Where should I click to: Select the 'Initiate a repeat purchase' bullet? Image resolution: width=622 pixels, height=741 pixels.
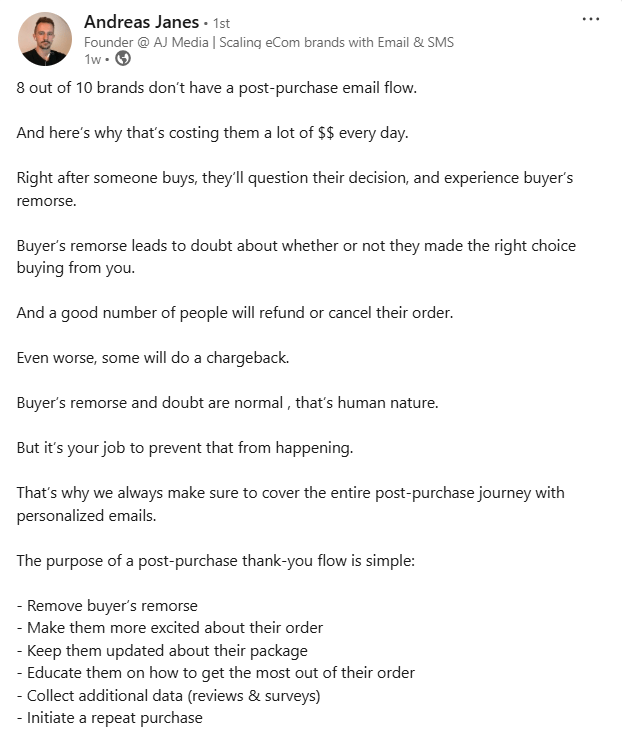[x=110, y=718]
